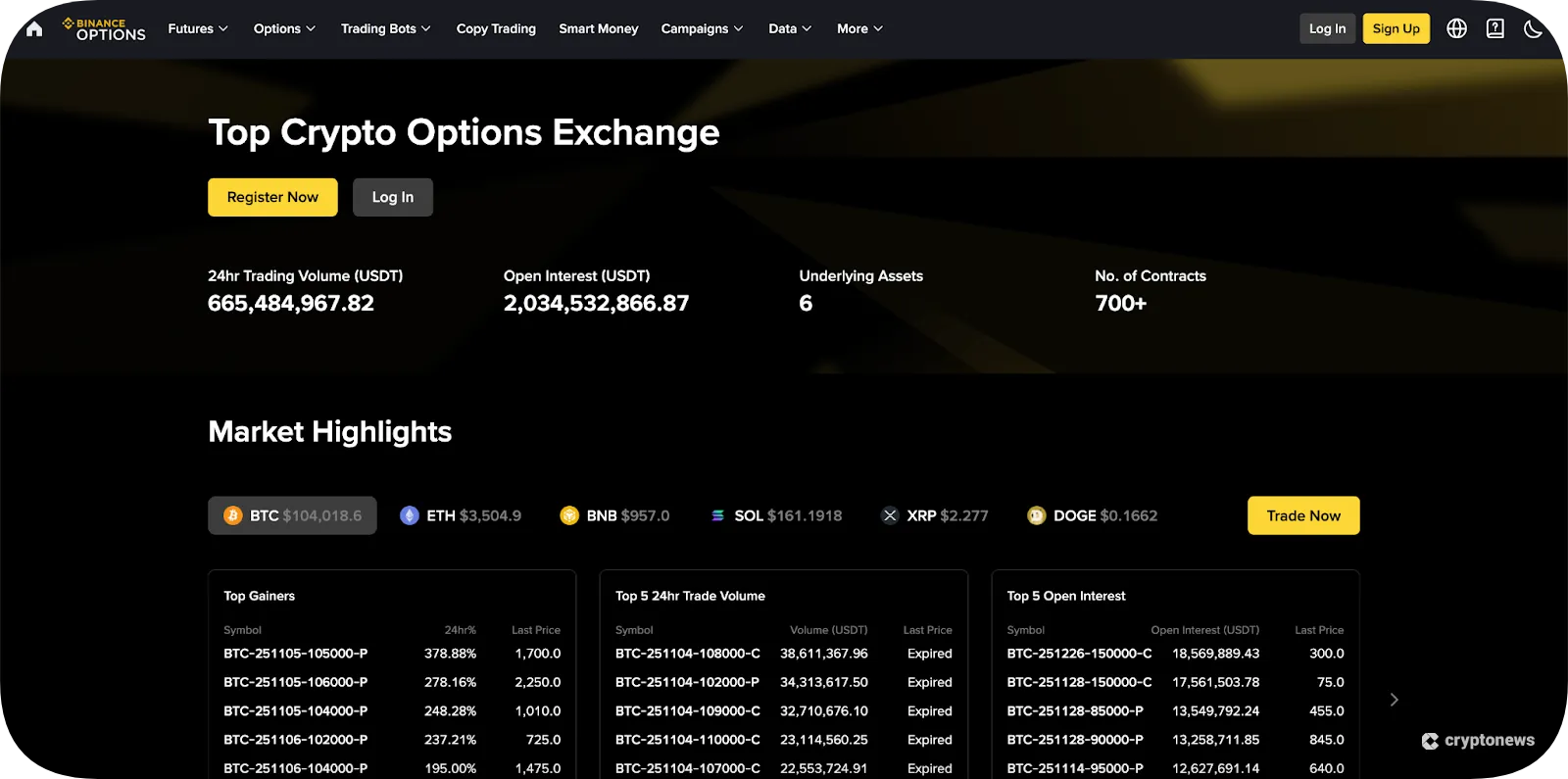Screen dimensions: 1568x779
Task: Open BTC-251114-95000-P open interest row
Action: 1176,768
